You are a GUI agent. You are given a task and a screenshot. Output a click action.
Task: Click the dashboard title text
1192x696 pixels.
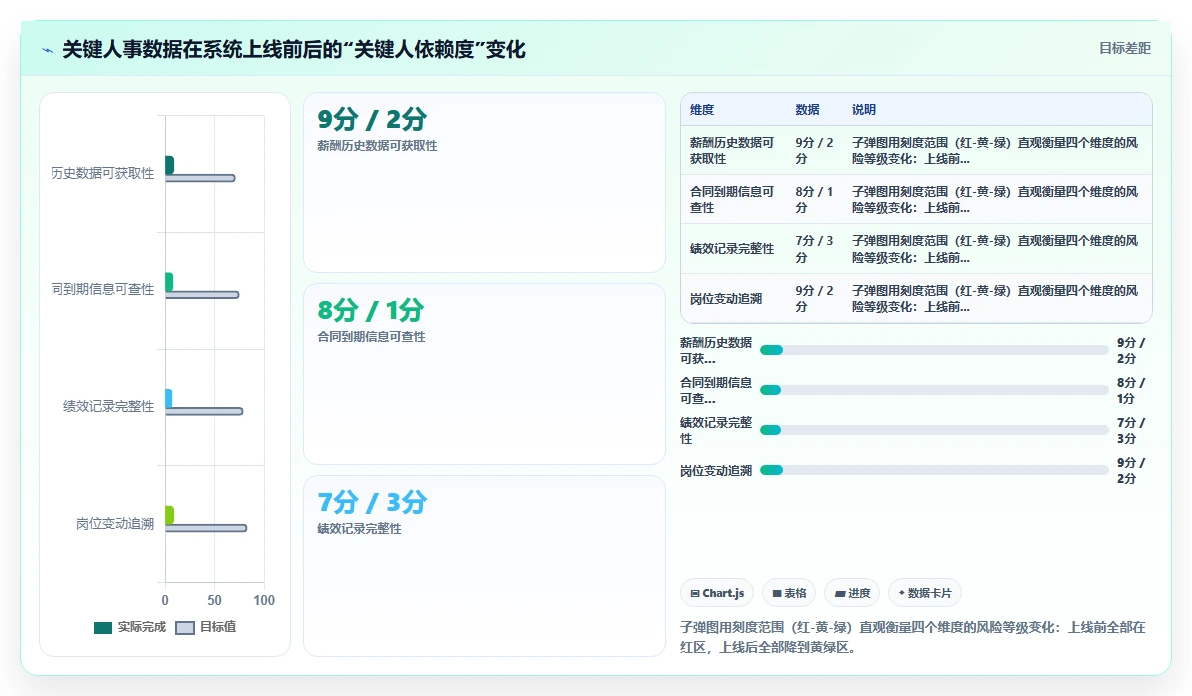point(293,49)
